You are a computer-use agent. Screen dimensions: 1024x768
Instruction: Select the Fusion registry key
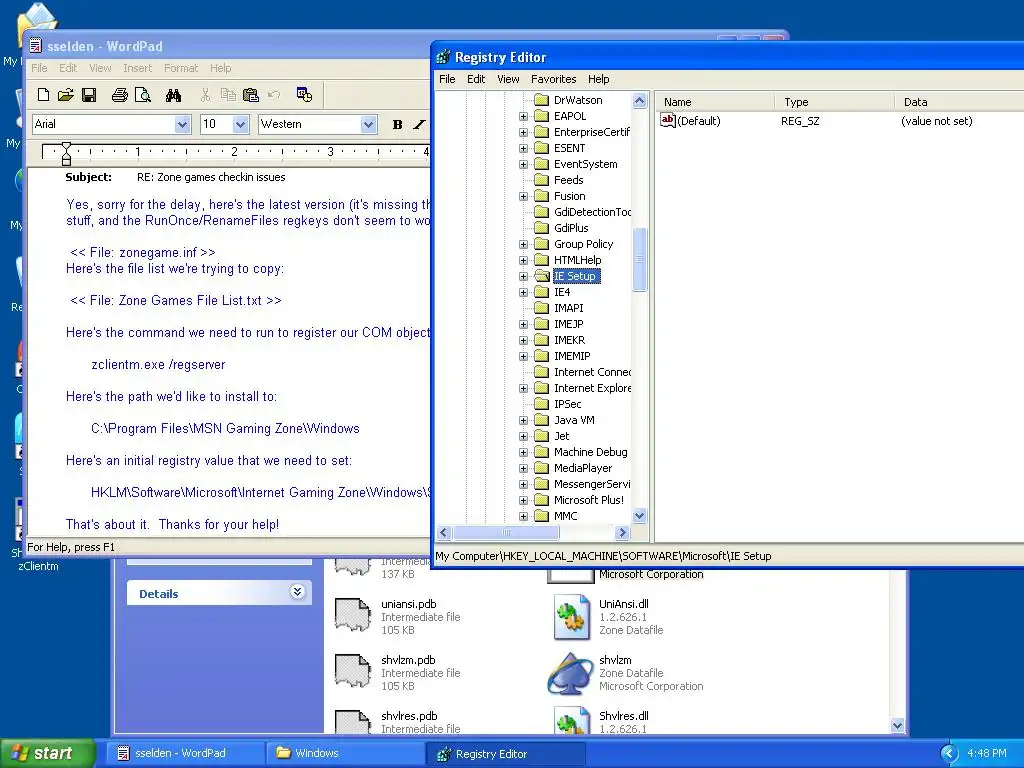[569, 196]
